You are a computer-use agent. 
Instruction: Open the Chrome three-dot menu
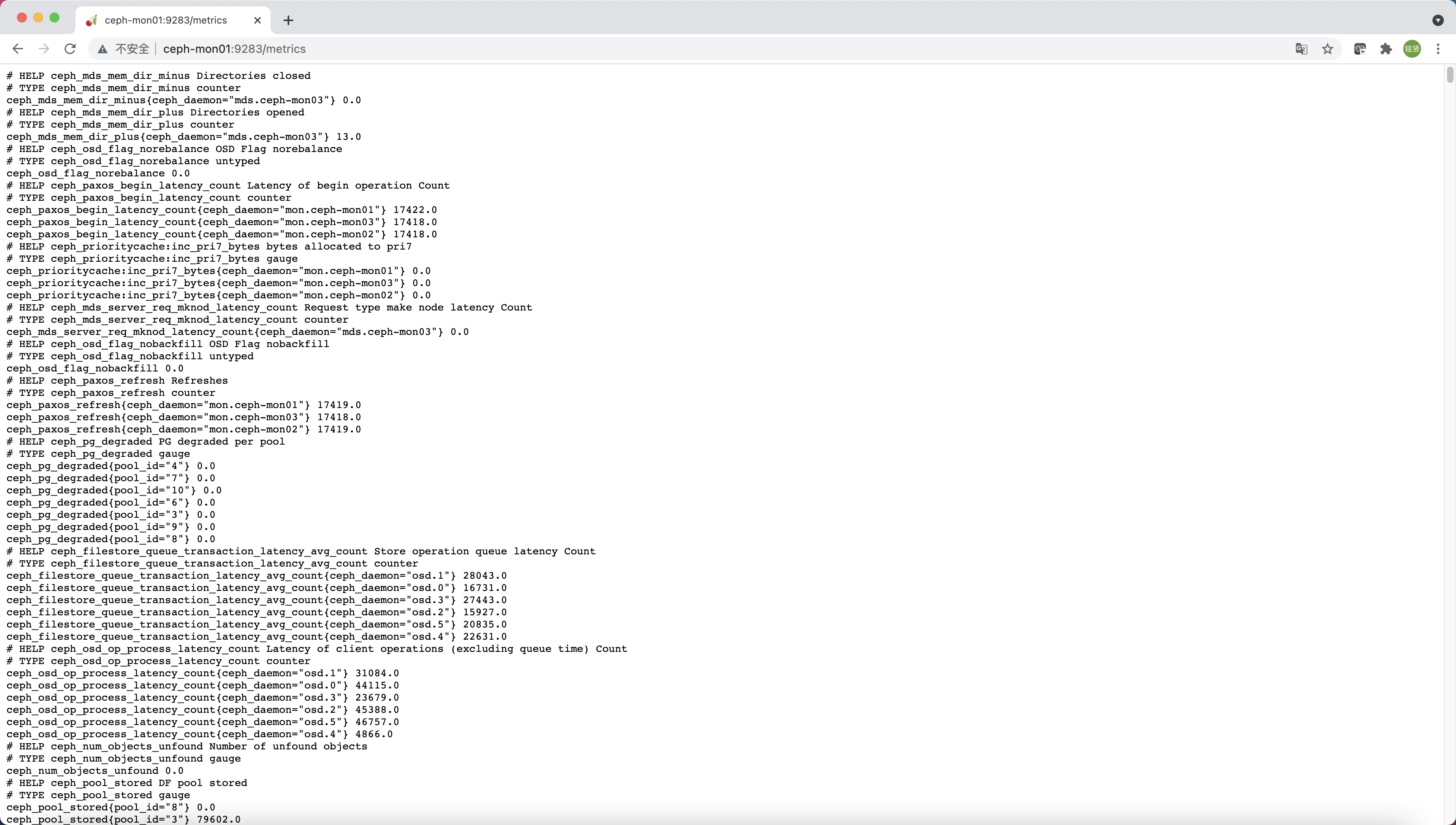tap(1438, 49)
